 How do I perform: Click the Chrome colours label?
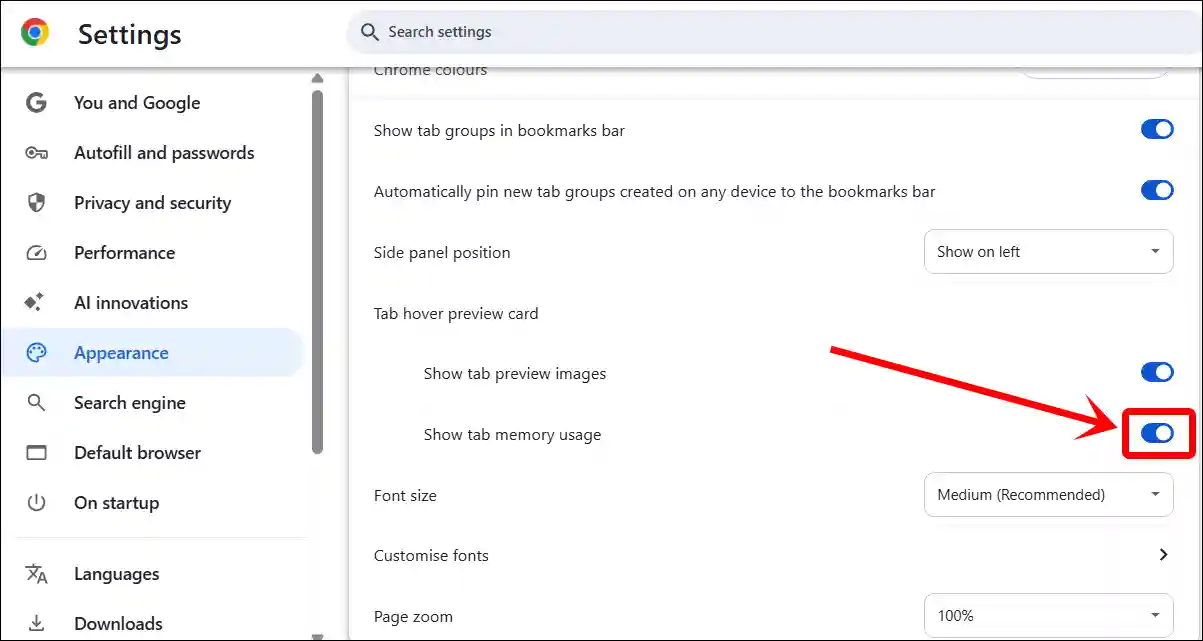[430, 70]
